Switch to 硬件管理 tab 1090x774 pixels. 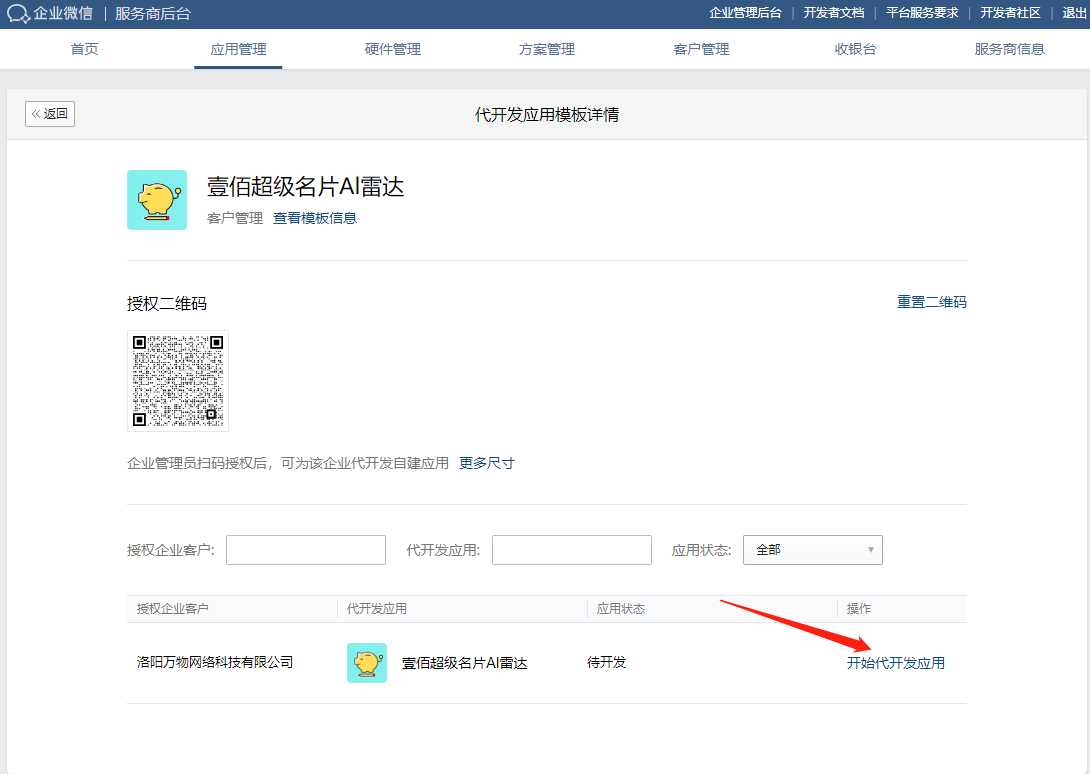click(x=393, y=49)
